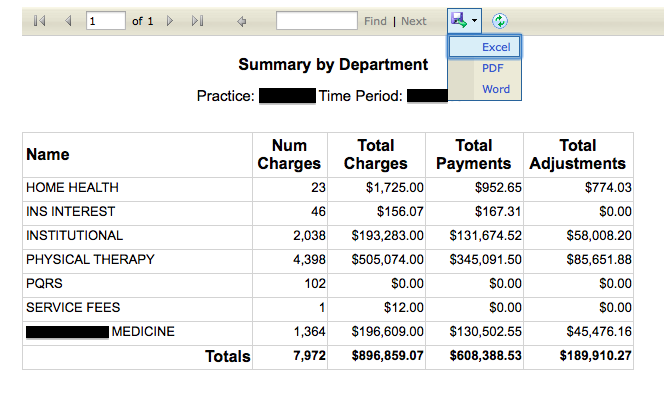This screenshot has width=664, height=395.
Task: Click Physical Therapy payments $345,091.50
Action: (486, 260)
